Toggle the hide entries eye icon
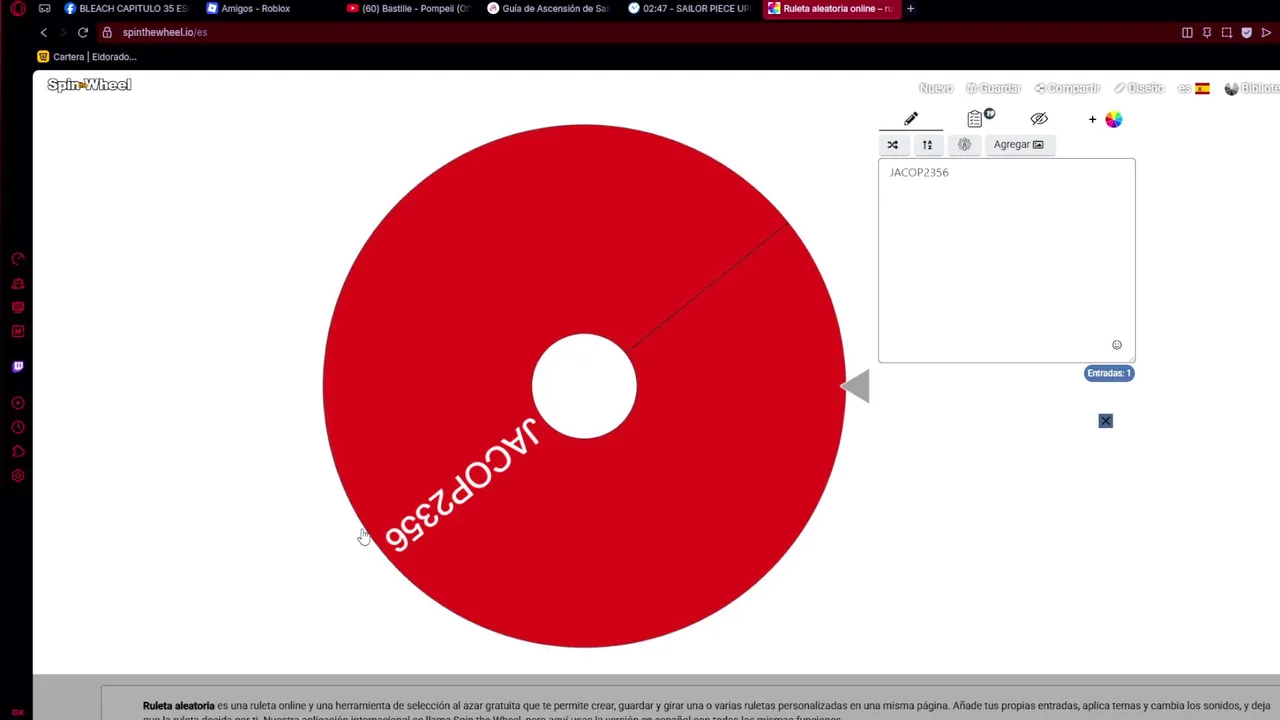This screenshot has width=1280, height=720. click(x=1039, y=119)
